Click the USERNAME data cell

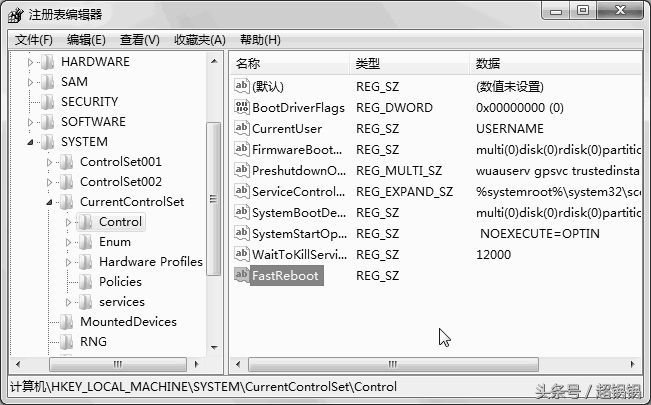point(510,129)
